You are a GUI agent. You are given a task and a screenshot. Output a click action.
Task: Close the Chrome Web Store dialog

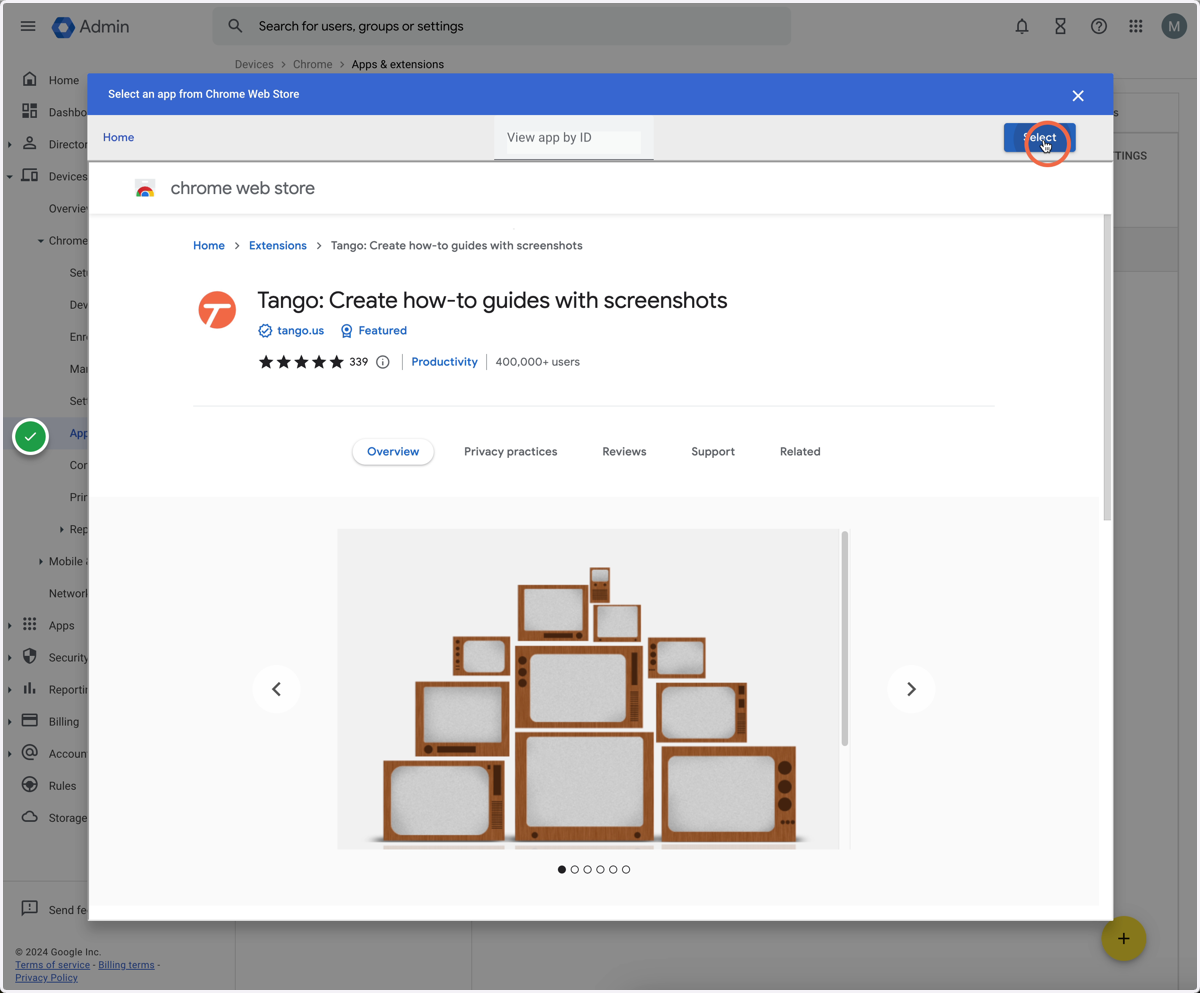point(1078,95)
